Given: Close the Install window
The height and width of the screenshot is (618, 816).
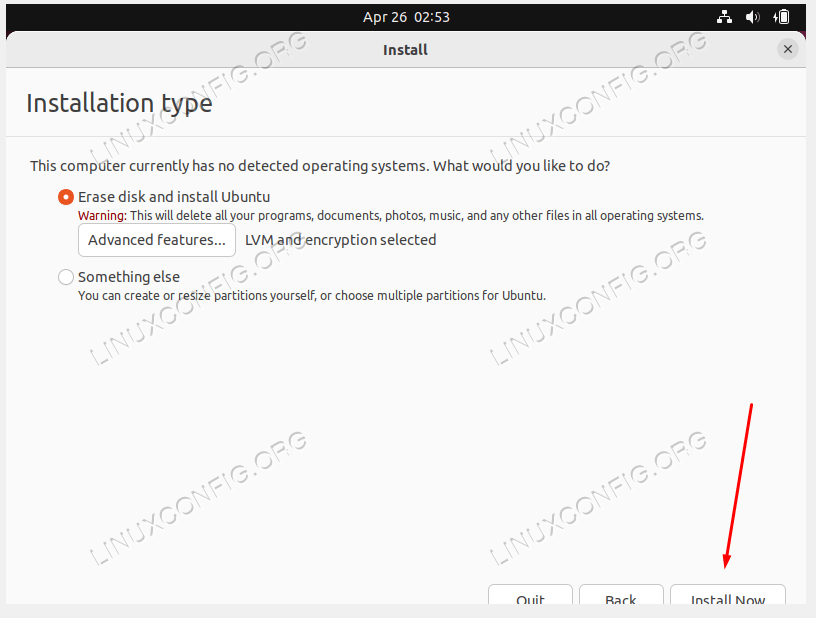Looking at the screenshot, I should pyautogui.click(x=787, y=49).
